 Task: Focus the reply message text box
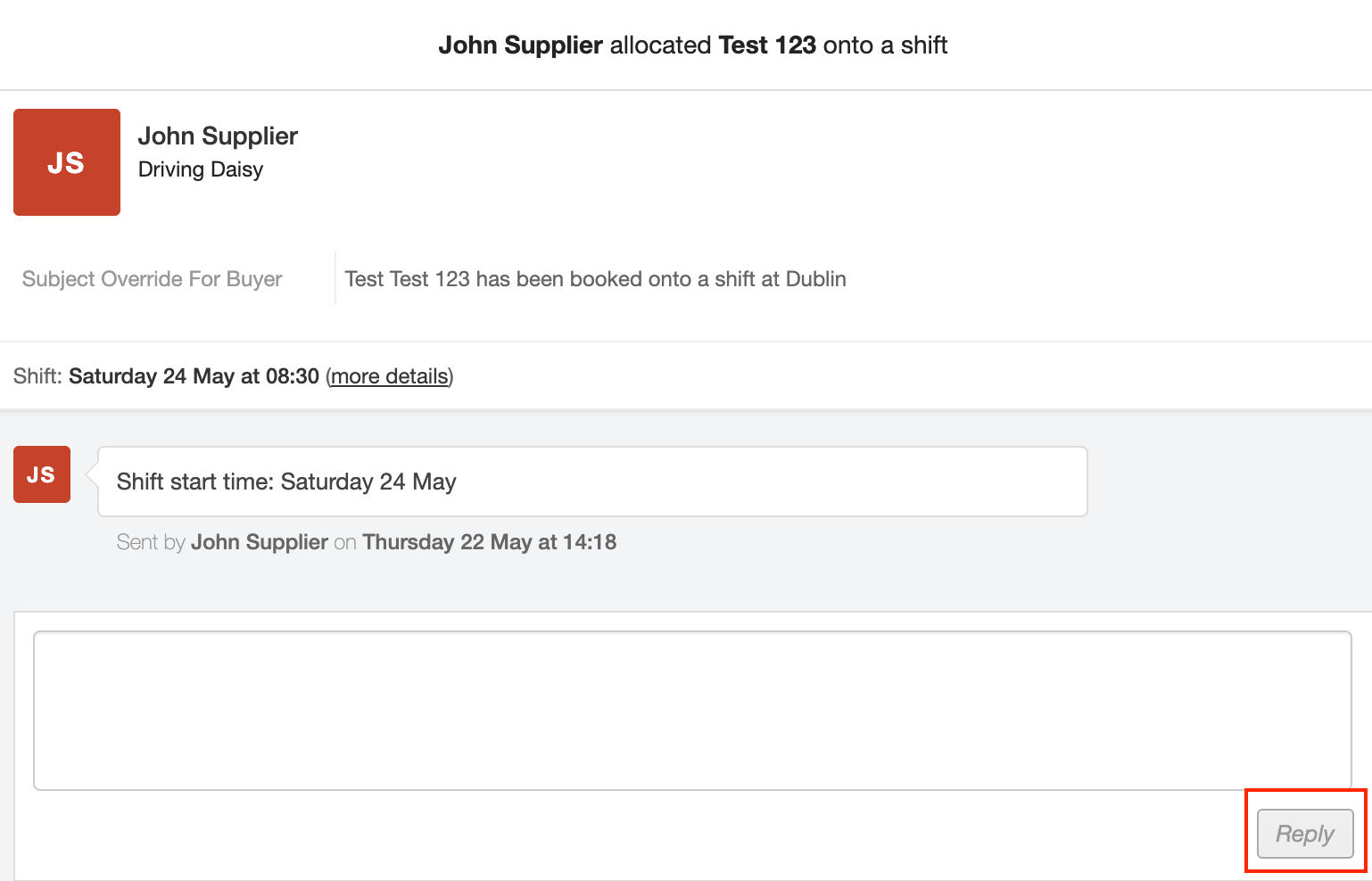coord(692,711)
